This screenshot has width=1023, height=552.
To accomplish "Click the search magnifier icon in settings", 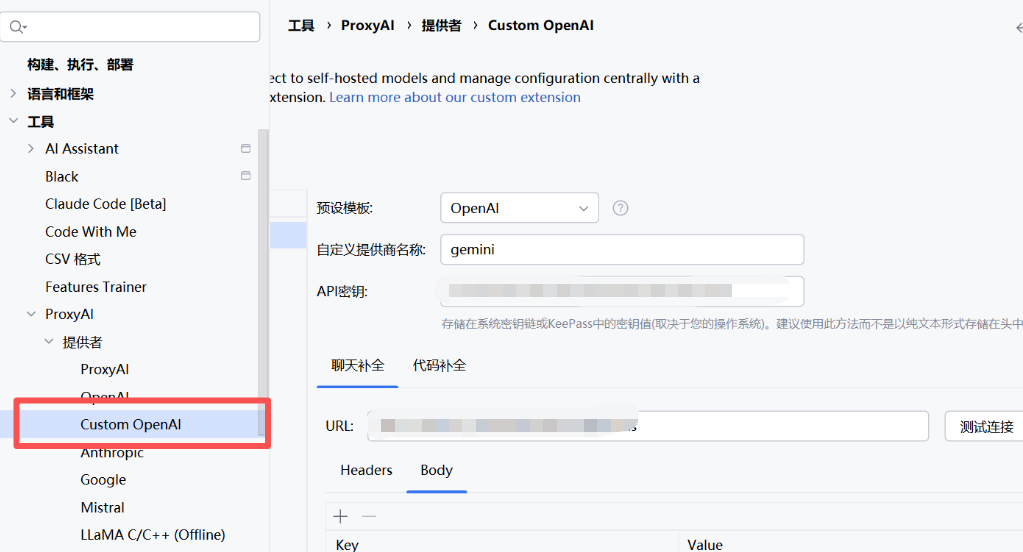I will (x=16, y=27).
